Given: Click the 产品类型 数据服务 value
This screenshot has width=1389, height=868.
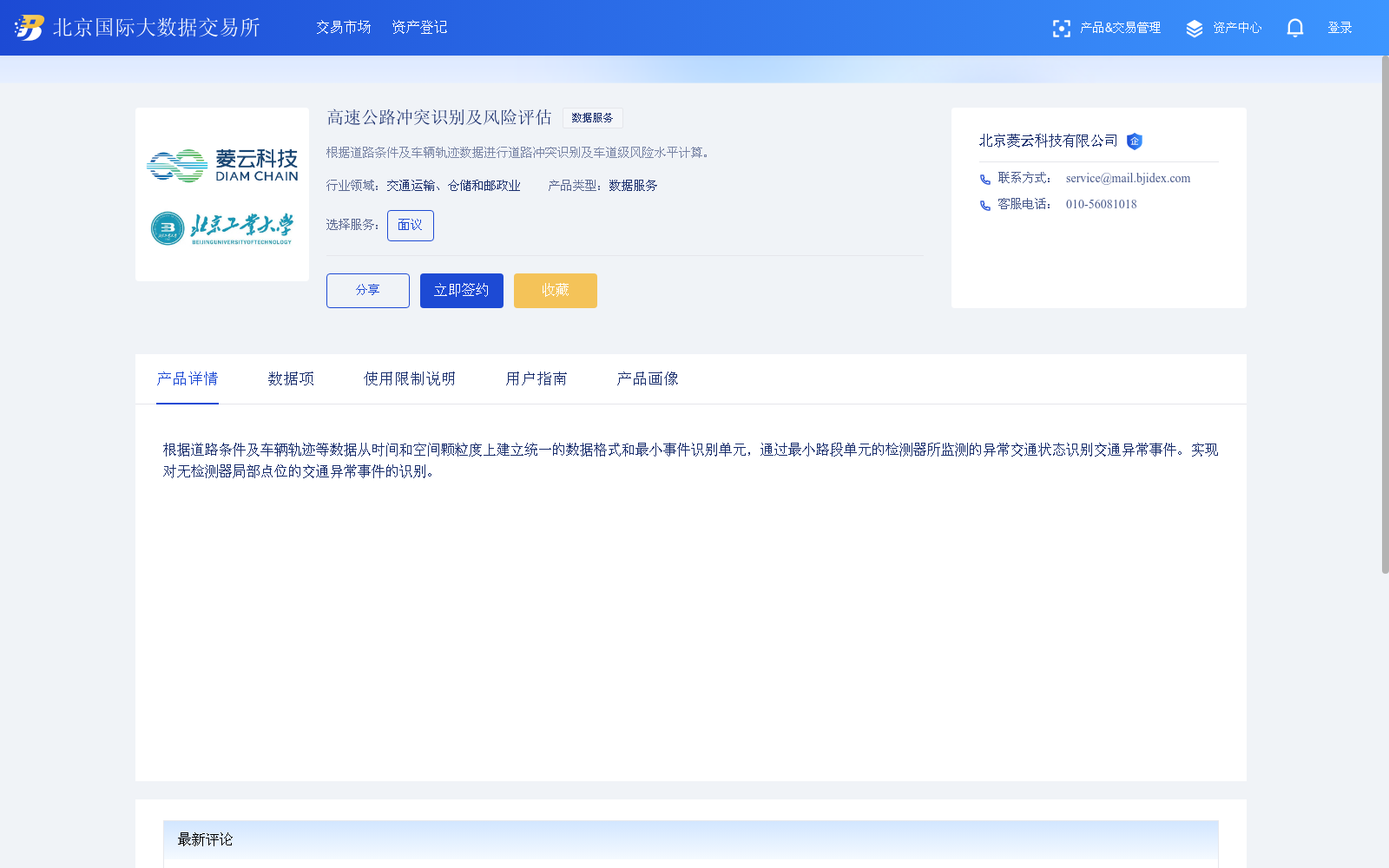Looking at the screenshot, I should coord(633,186).
